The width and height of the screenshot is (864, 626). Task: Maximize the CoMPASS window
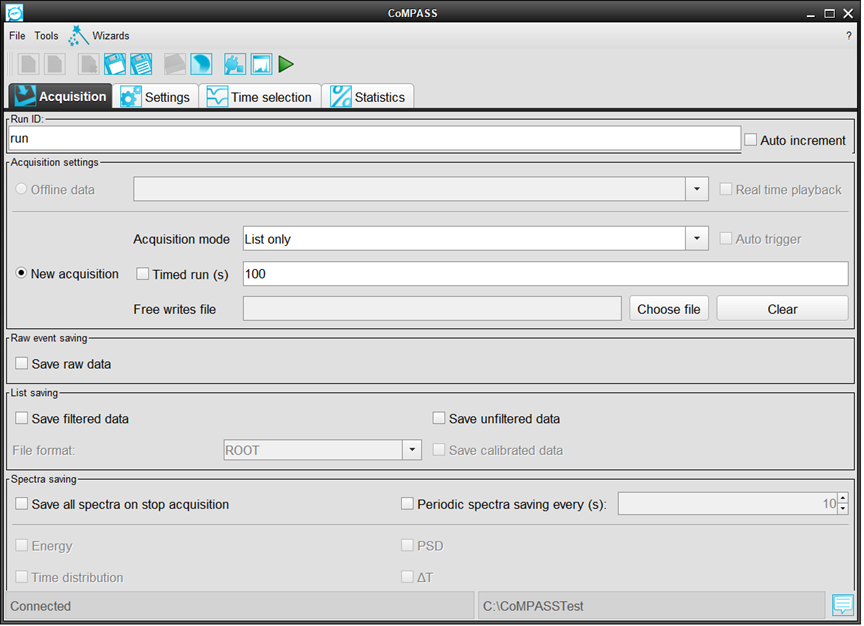829,13
